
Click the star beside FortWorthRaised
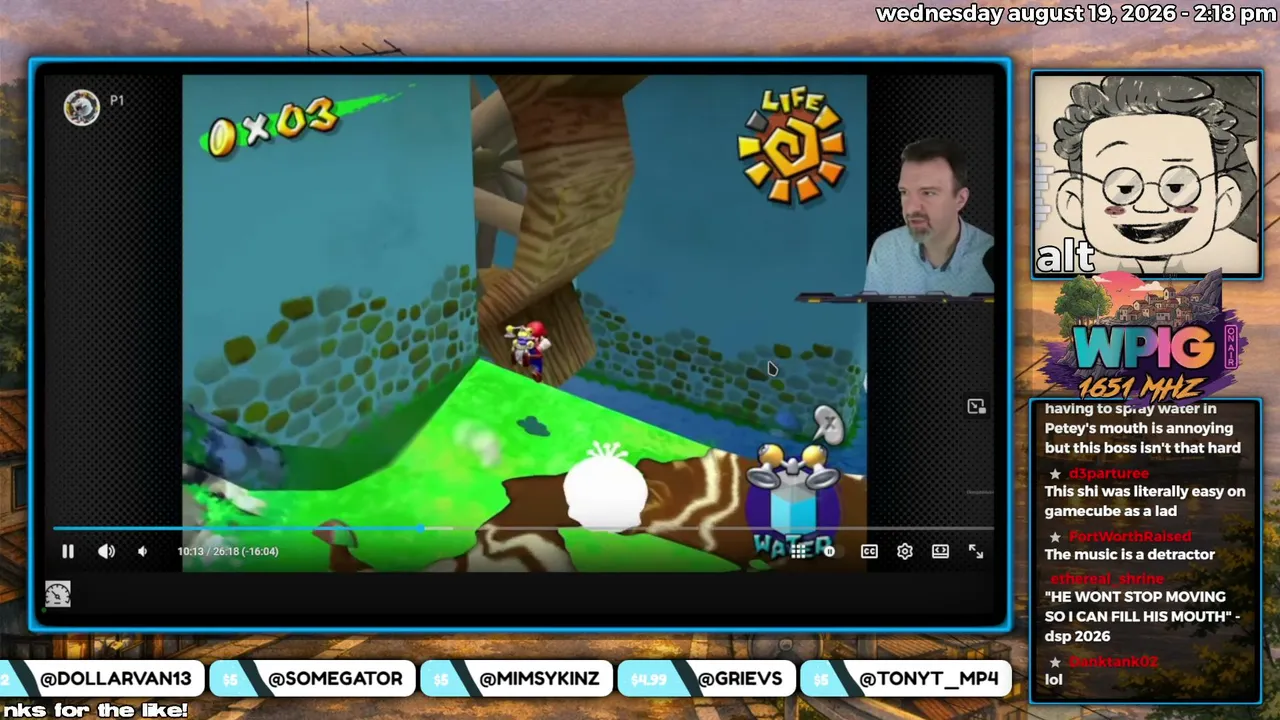click(1056, 538)
